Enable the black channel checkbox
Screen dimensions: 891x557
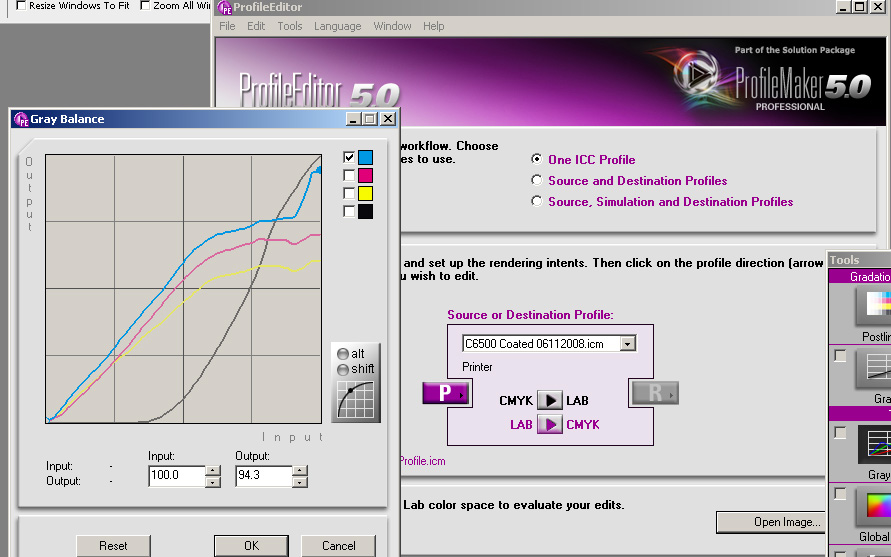click(349, 212)
